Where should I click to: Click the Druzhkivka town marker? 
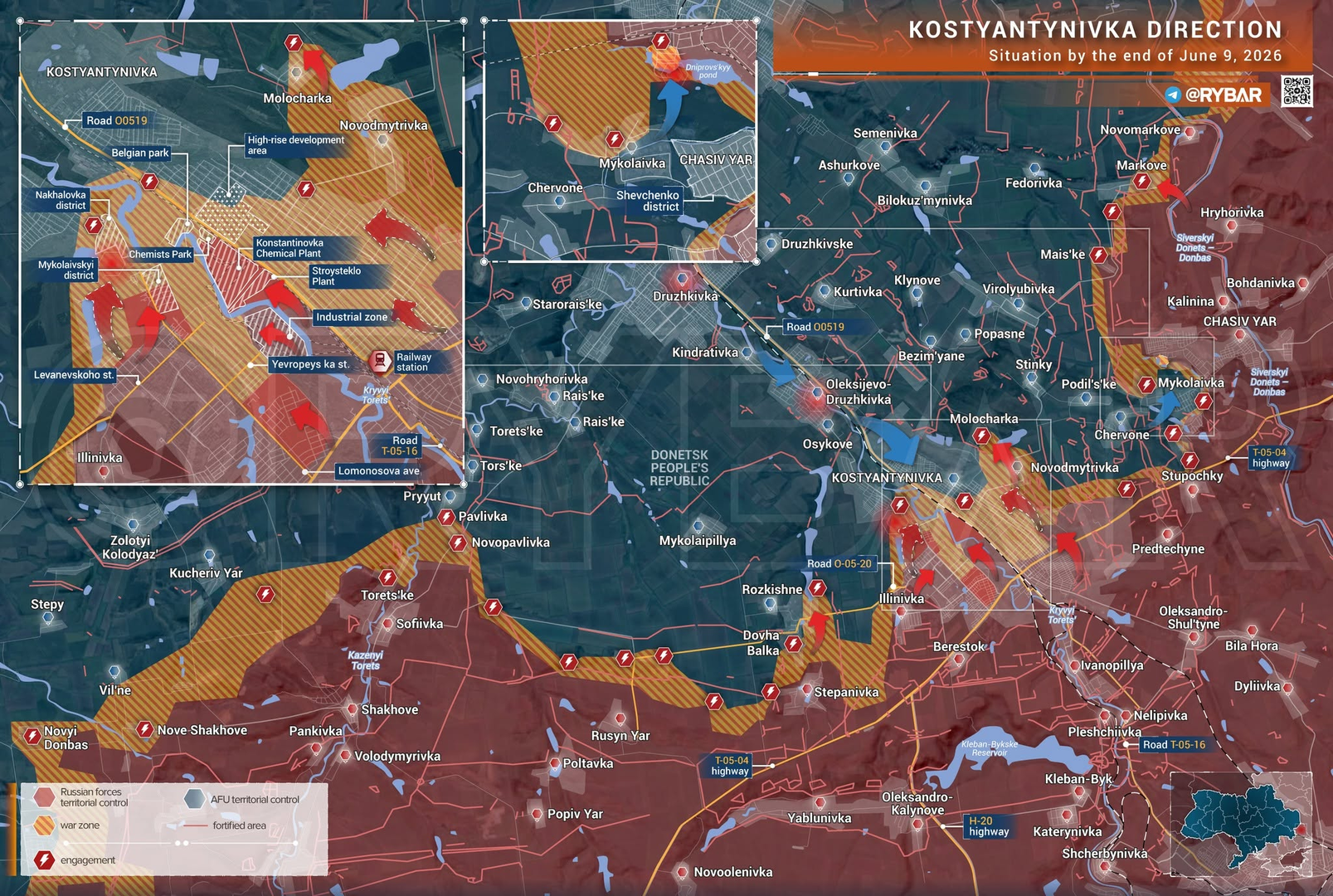pyautogui.click(x=682, y=279)
